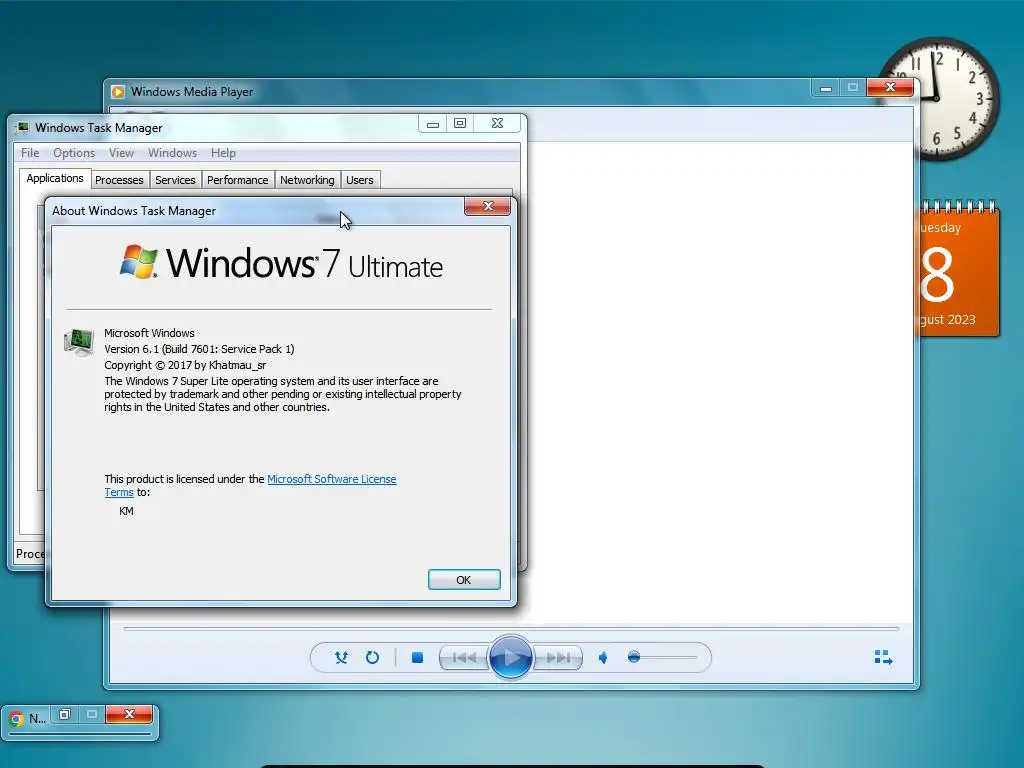Adjust the Media Player volume slider
The height and width of the screenshot is (768, 1024).
(662, 657)
